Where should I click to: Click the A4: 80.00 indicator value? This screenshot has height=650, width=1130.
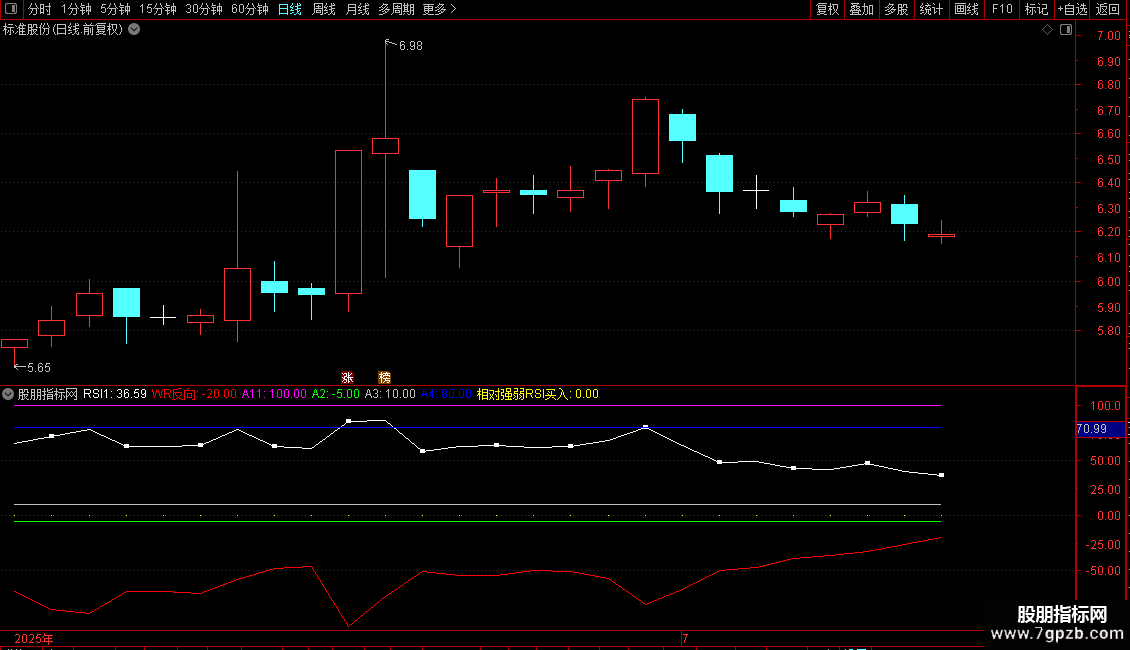pos(446,394)
